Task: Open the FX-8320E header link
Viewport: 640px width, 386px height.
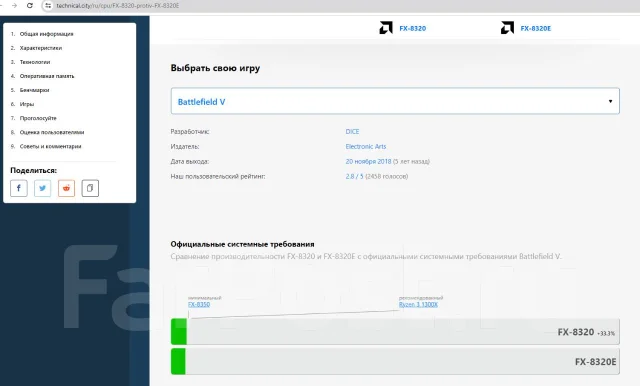Action: pos(536,28)
